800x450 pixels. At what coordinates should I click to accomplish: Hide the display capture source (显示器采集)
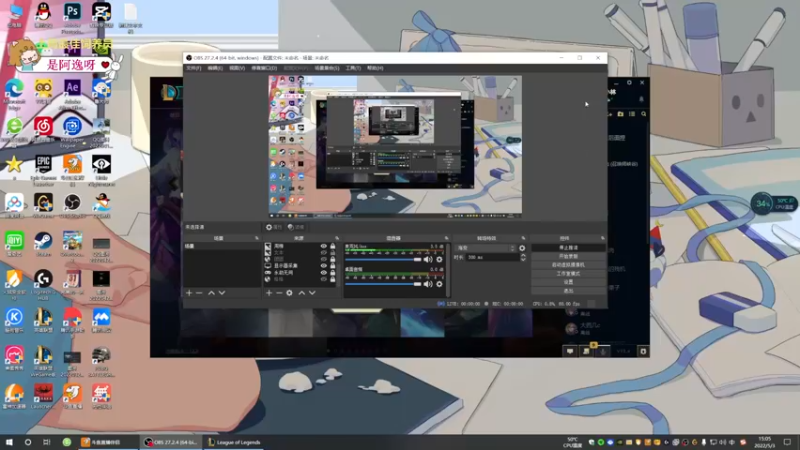point(323,266)
